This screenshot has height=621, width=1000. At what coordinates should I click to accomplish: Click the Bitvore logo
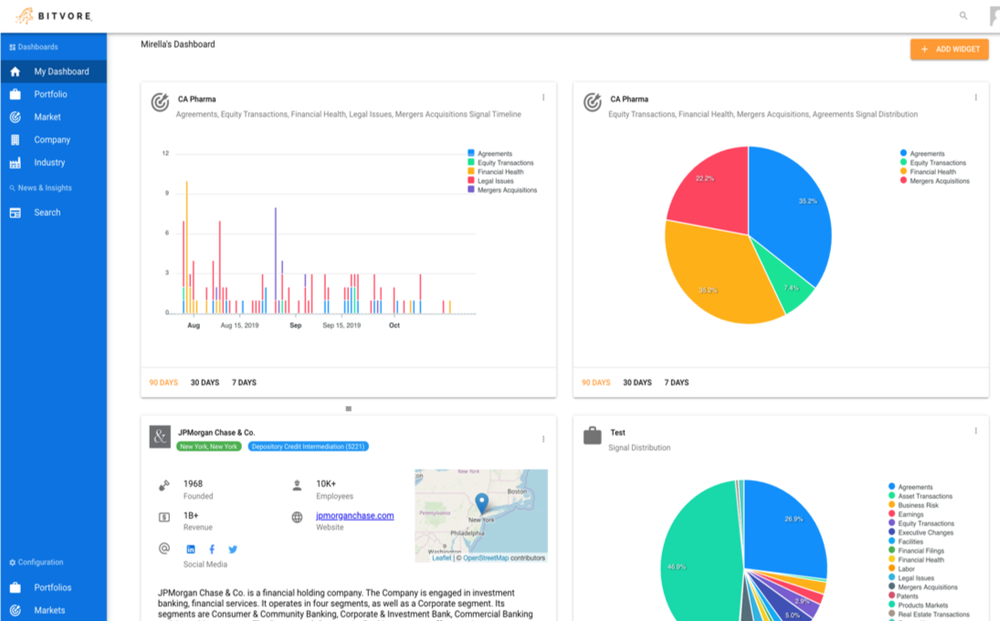tap(54, 15)
